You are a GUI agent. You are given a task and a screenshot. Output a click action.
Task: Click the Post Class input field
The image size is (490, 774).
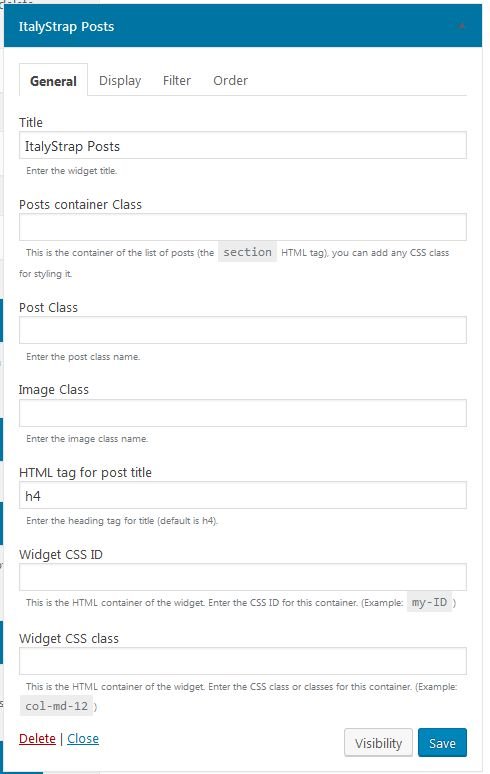coord(243,330)
